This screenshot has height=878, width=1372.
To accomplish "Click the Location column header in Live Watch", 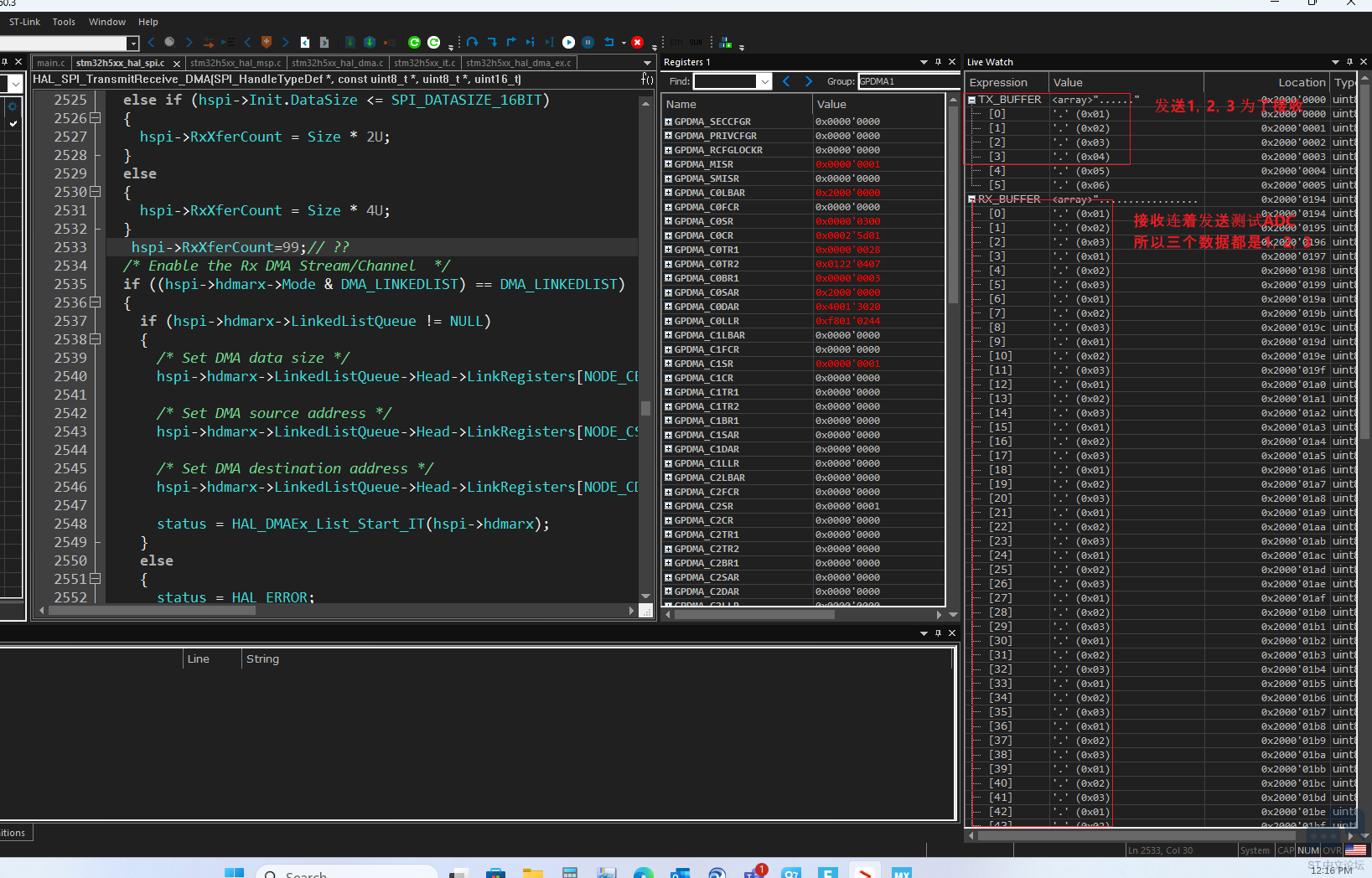I will pos(1267,82).
